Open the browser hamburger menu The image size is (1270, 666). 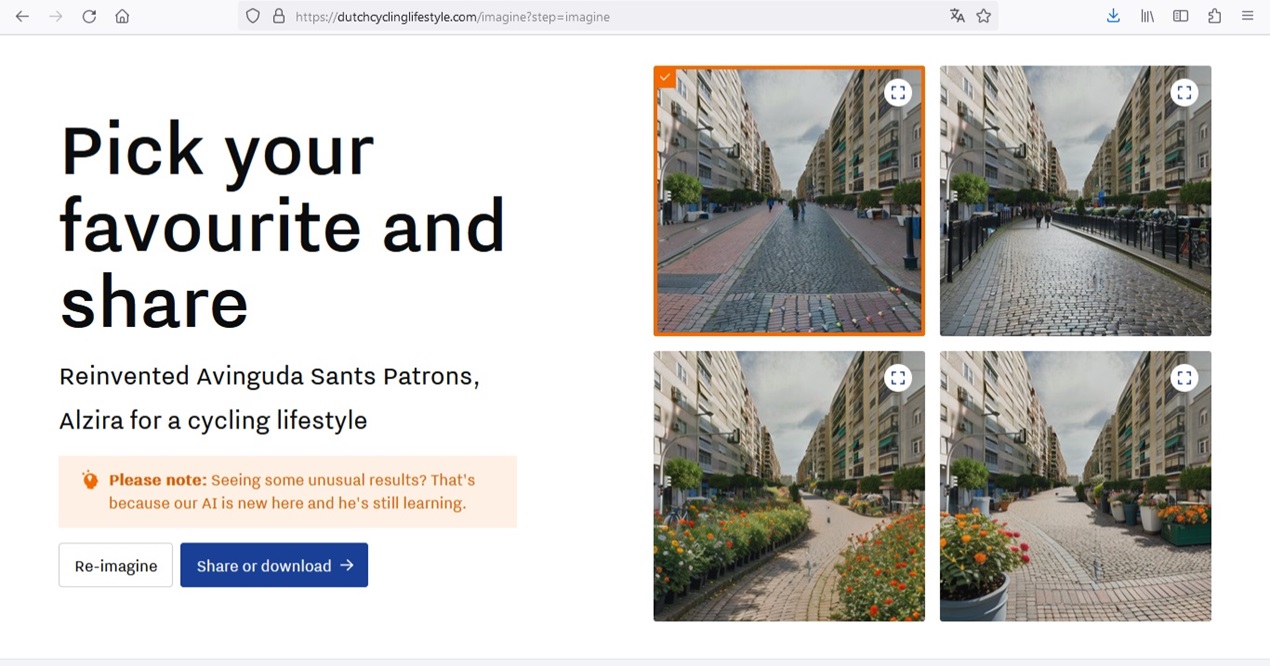coord(1247,16)
